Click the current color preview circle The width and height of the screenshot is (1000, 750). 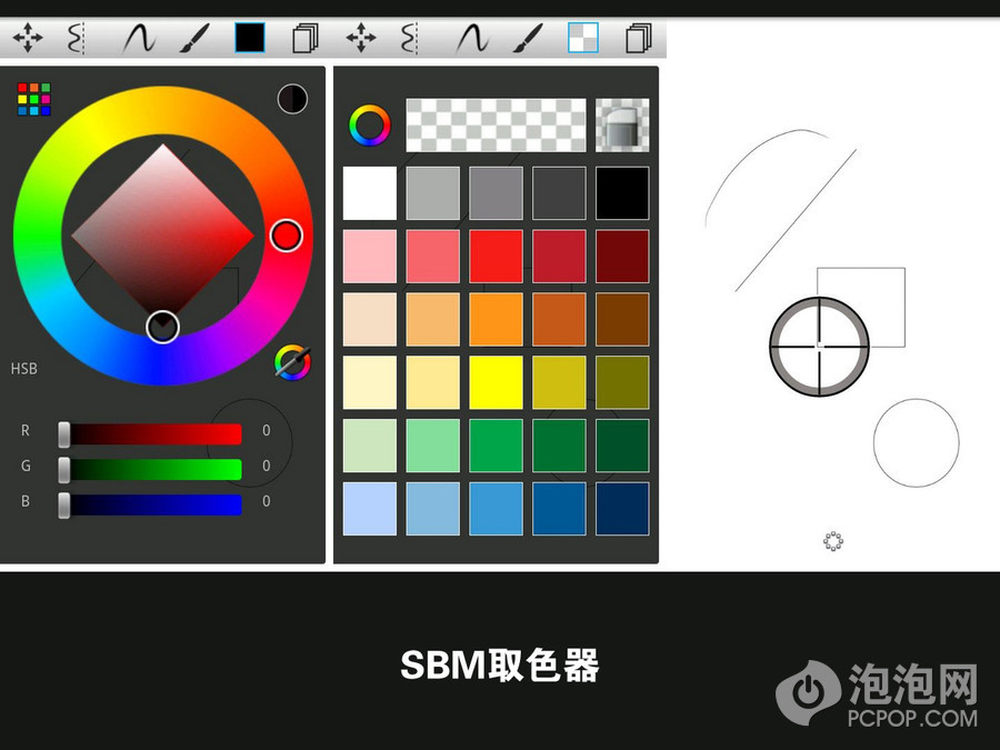tap(292, 98)
